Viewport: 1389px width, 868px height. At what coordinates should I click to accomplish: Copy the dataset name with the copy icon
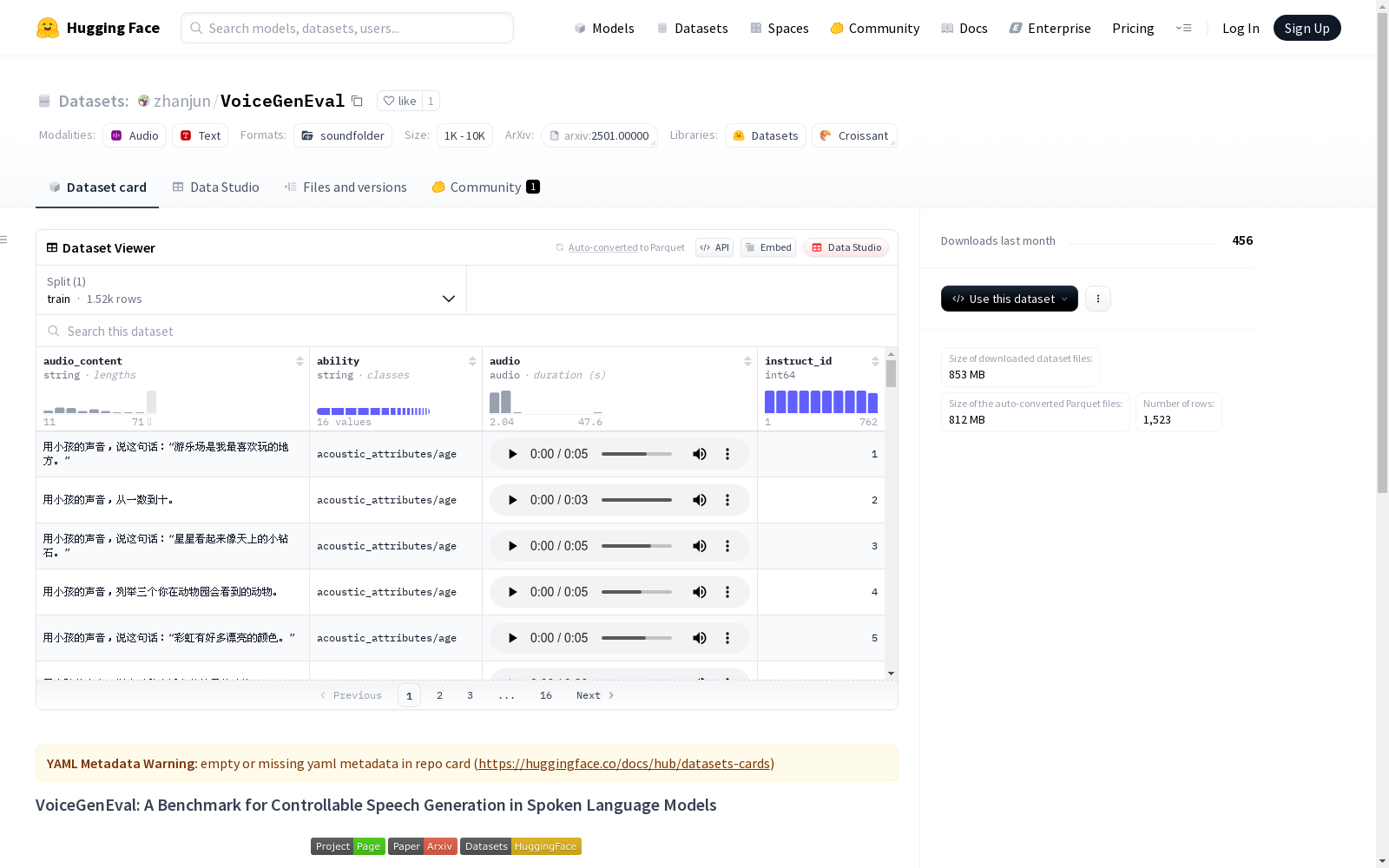[357, 101]
